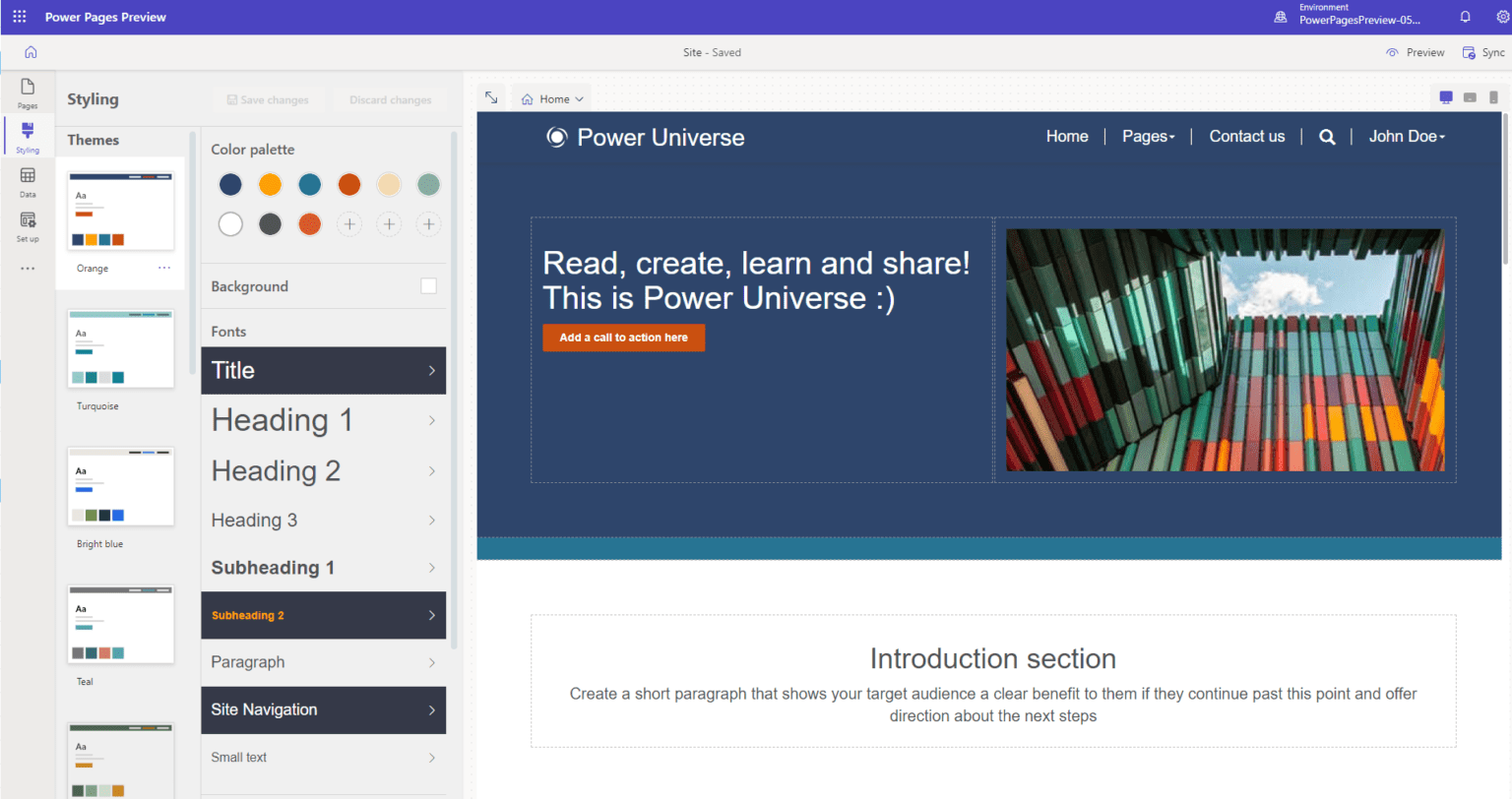Open the Home page selector dropdown
This screenshot has width=1512, height=799.
tap(551, 98)
